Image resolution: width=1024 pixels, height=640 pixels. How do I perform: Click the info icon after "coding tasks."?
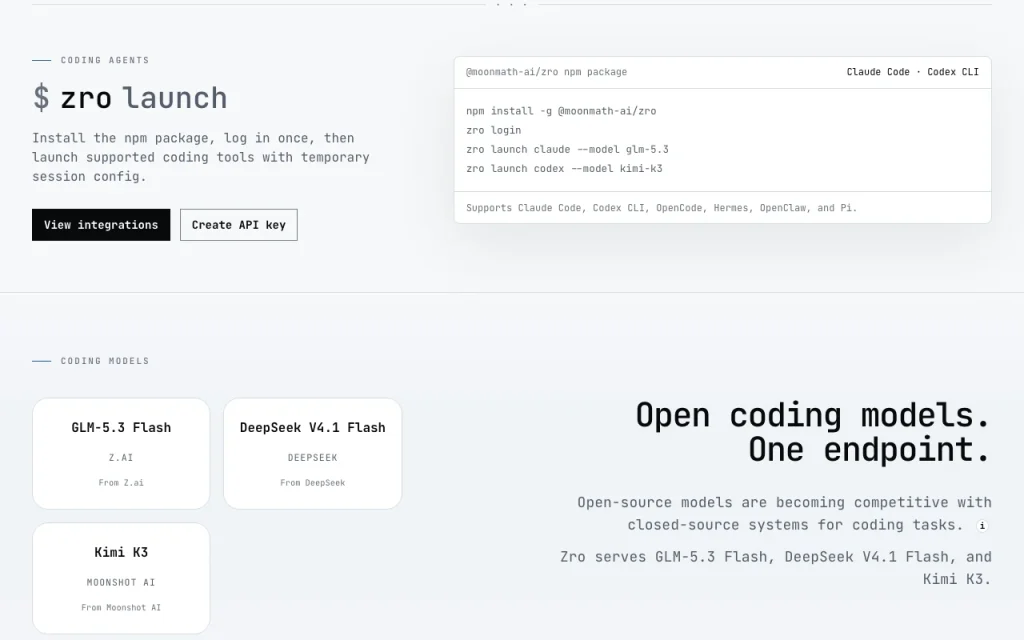pos(982,526)
